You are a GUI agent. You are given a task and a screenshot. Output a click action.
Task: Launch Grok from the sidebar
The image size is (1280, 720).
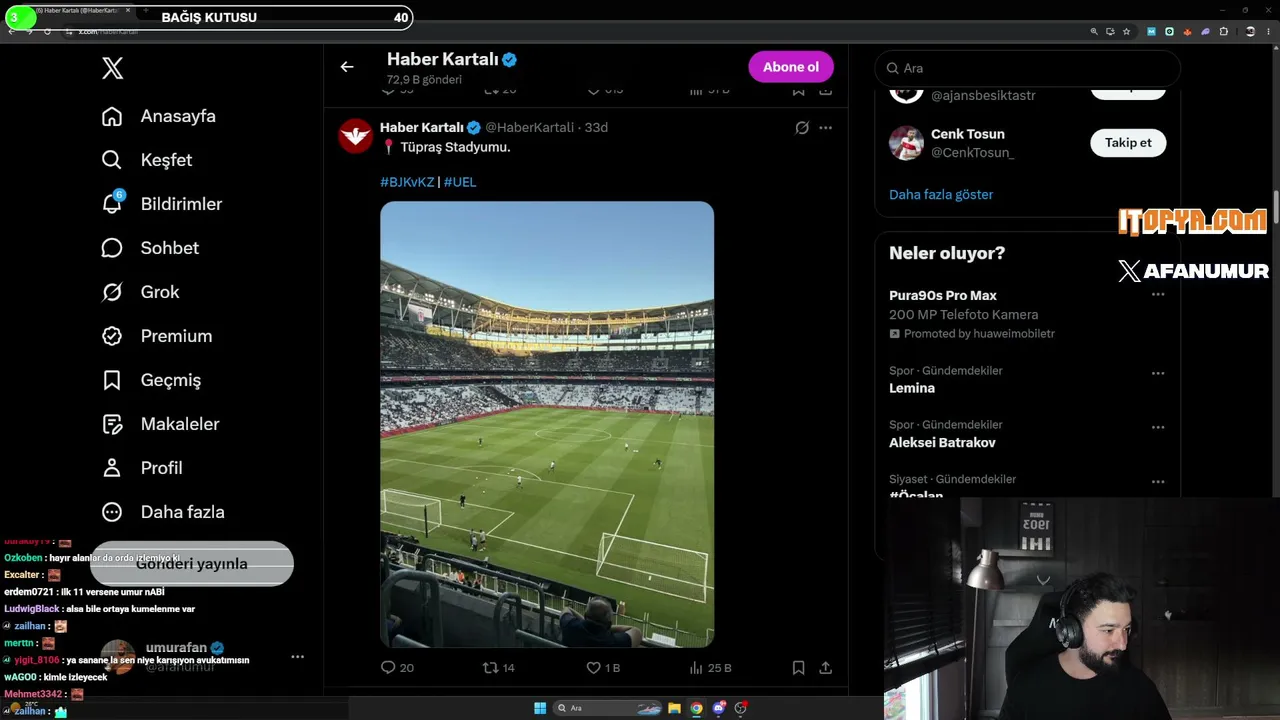tap(141, 292)
